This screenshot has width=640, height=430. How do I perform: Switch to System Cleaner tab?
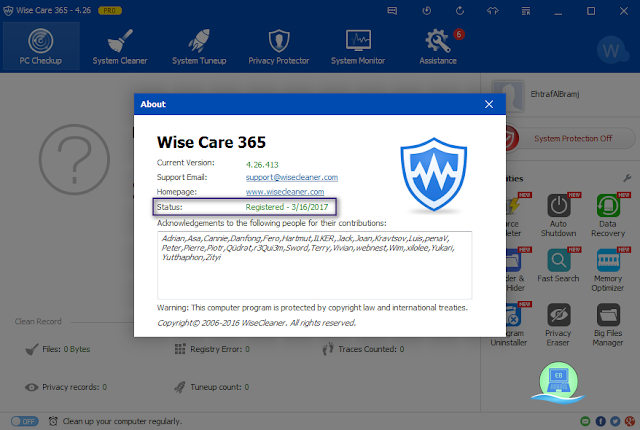[x=120, y=47]
